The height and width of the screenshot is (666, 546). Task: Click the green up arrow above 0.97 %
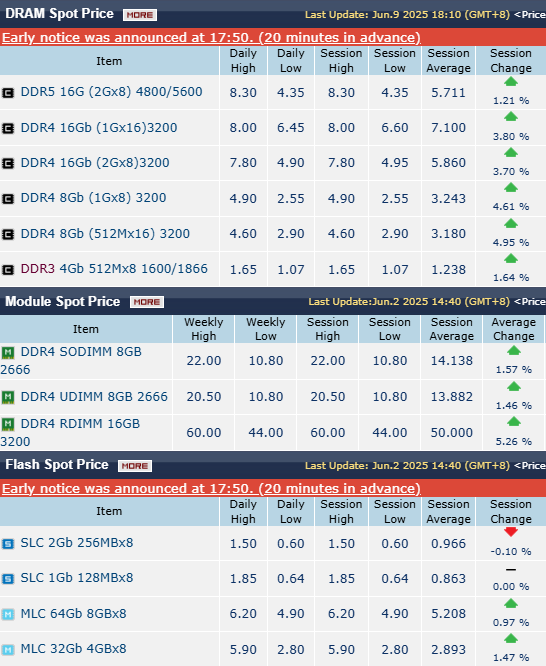(511, 603)
